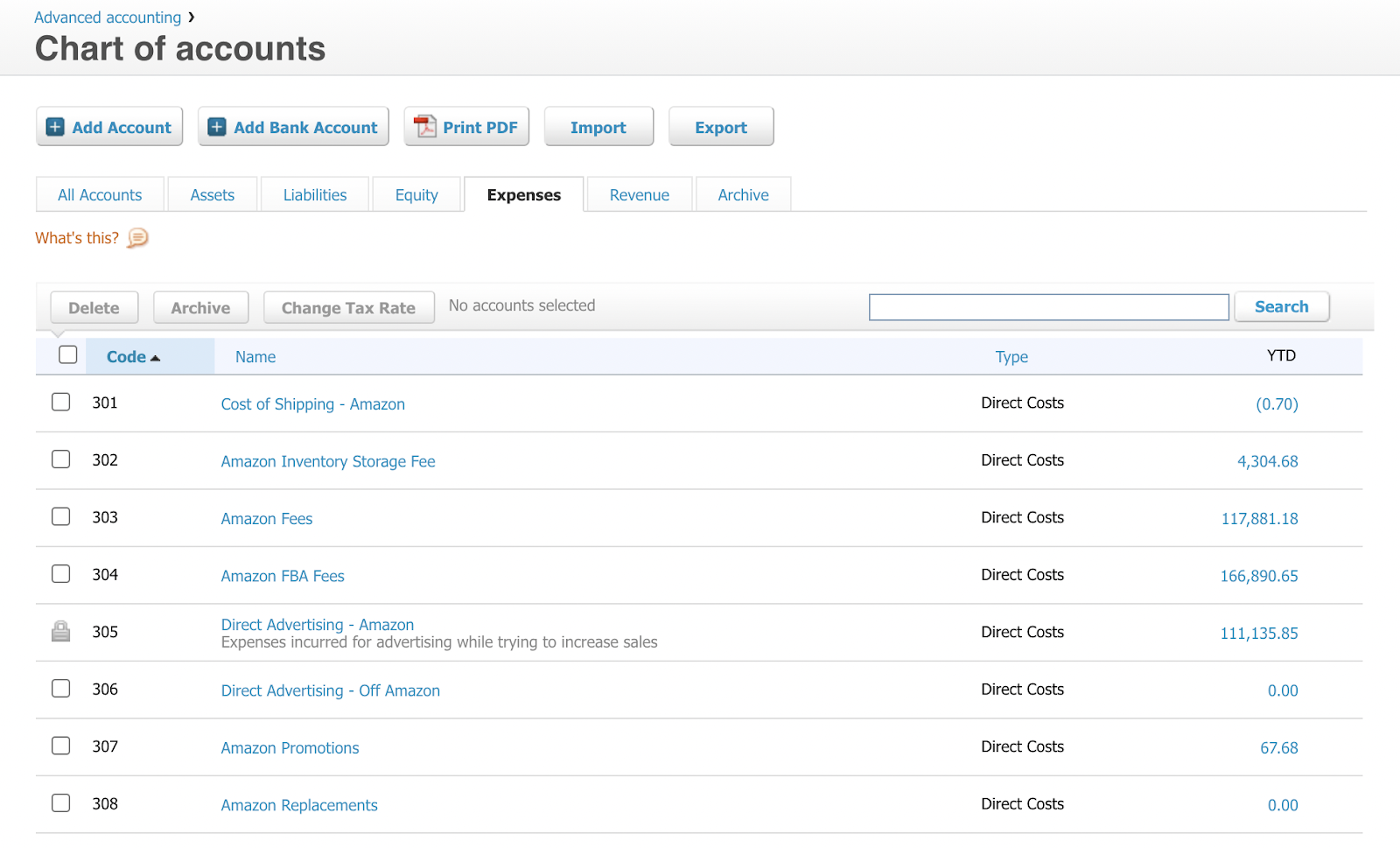Focus the account search input field
The height and width of the screenshot is (848, 1400).
click(1049, 307)
